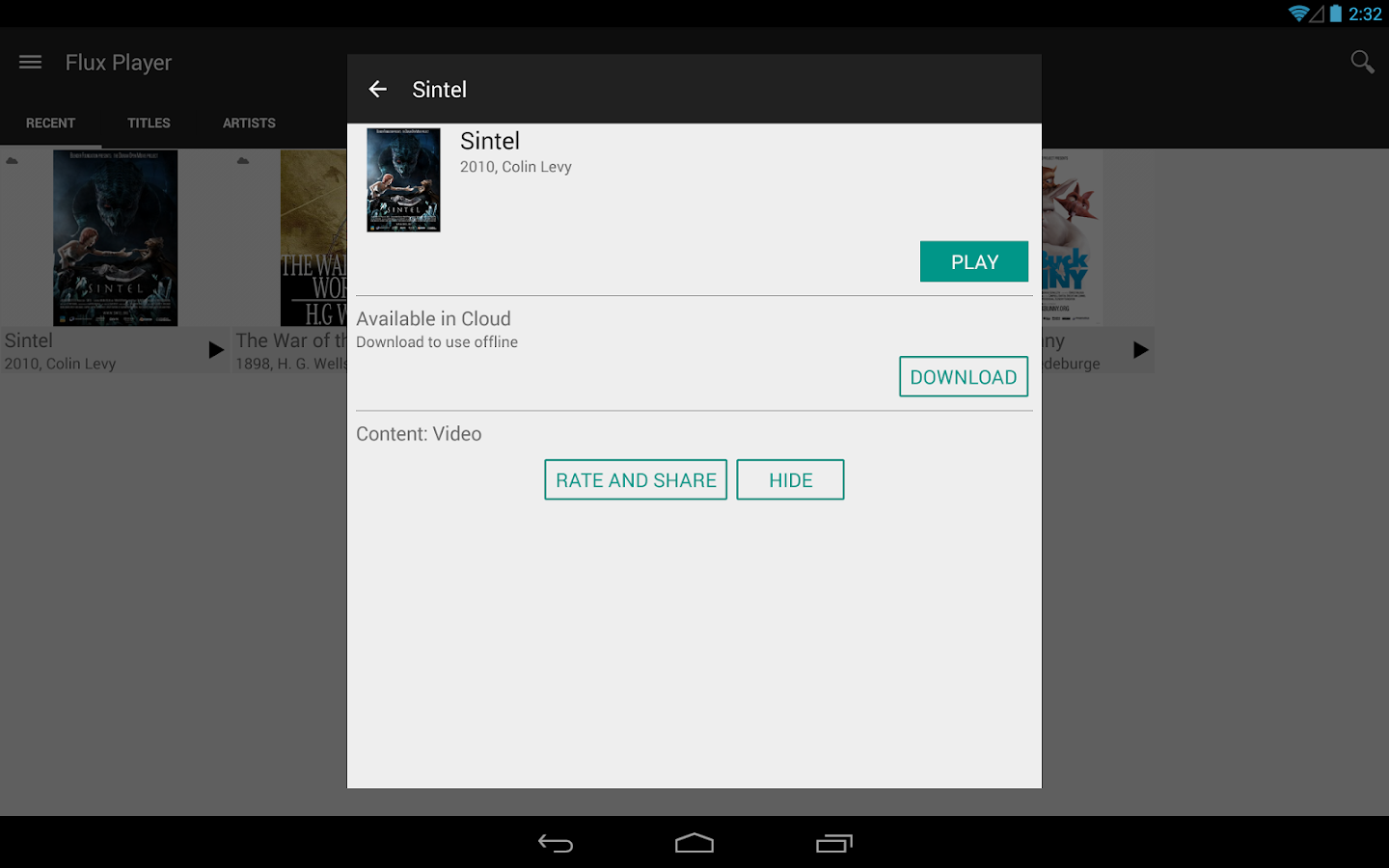Open the Flux Player hamburger menu

pyautogui.click(x=30, y=63)
